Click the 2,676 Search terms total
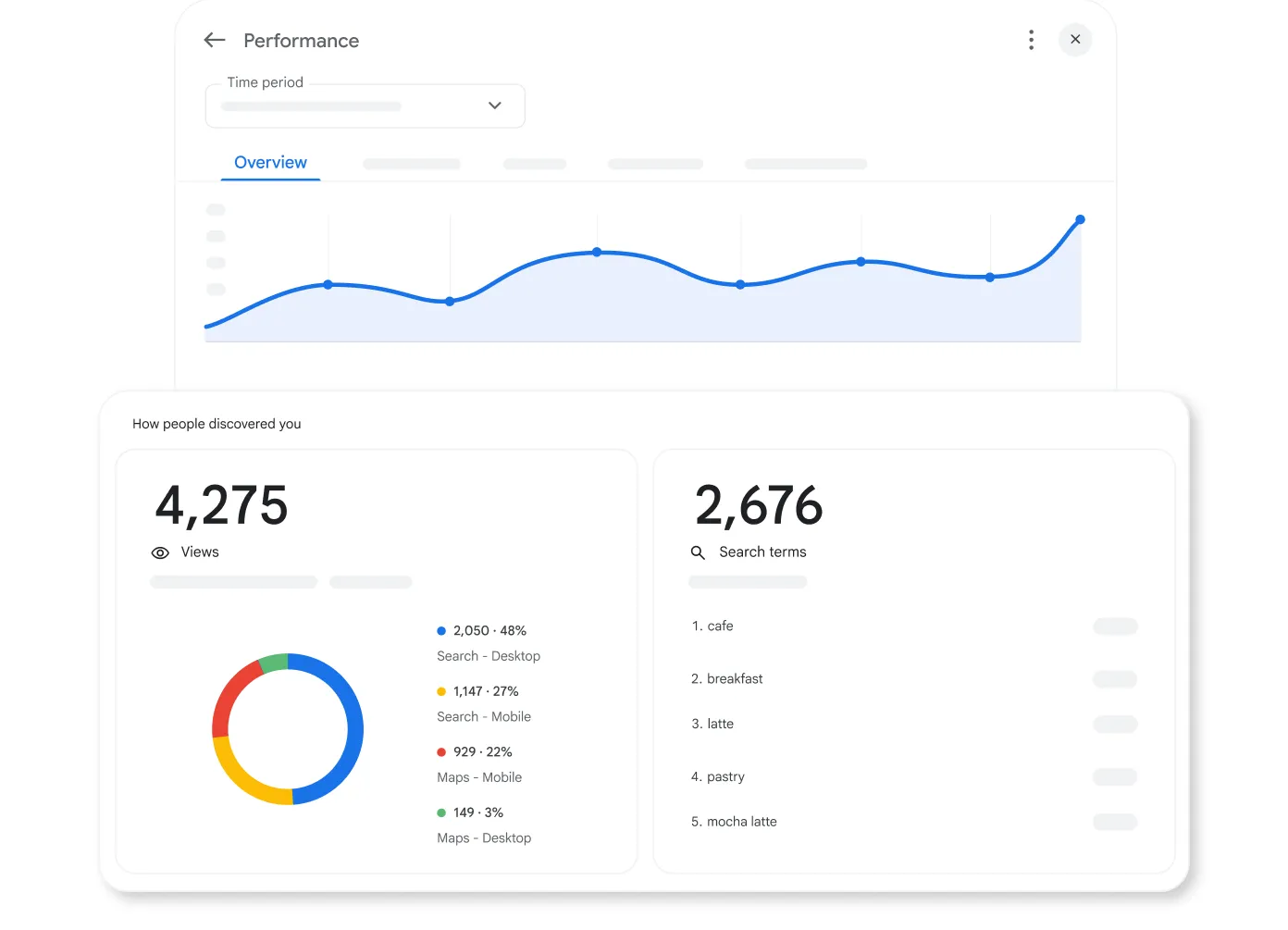 759,505
